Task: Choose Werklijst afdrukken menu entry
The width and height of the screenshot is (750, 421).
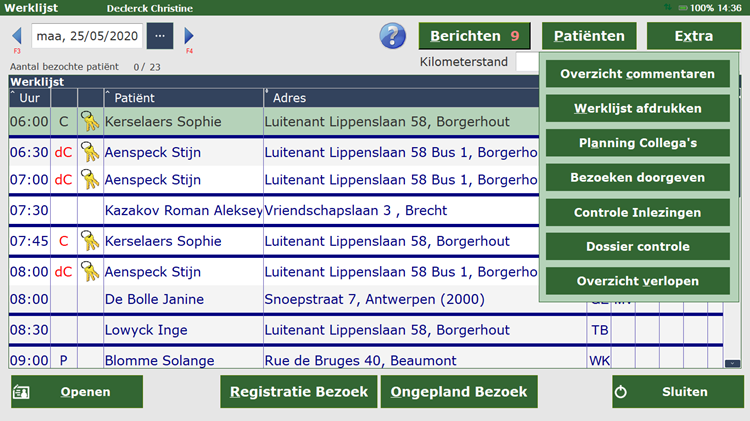Action: [x=637, y=108]
